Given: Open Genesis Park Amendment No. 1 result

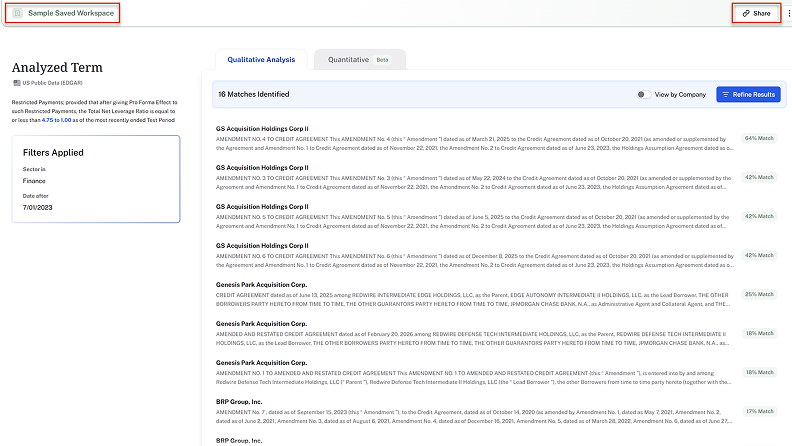Looking at the screenshot, I should point(475,372).
